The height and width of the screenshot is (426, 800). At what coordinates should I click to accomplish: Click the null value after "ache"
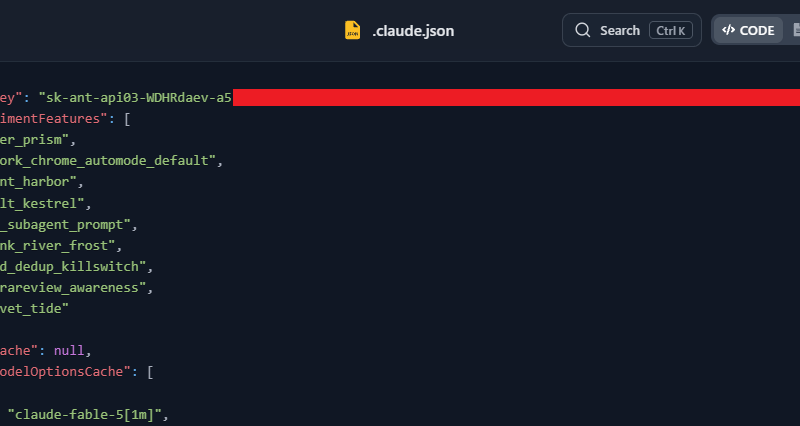(x=69, y=350)
